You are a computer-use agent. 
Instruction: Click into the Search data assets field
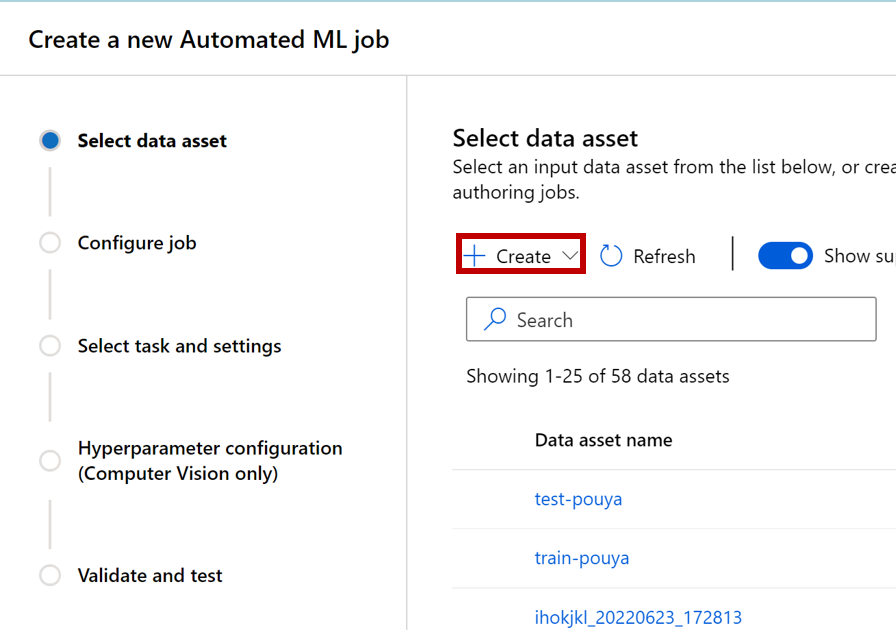[x=671, y=319]
